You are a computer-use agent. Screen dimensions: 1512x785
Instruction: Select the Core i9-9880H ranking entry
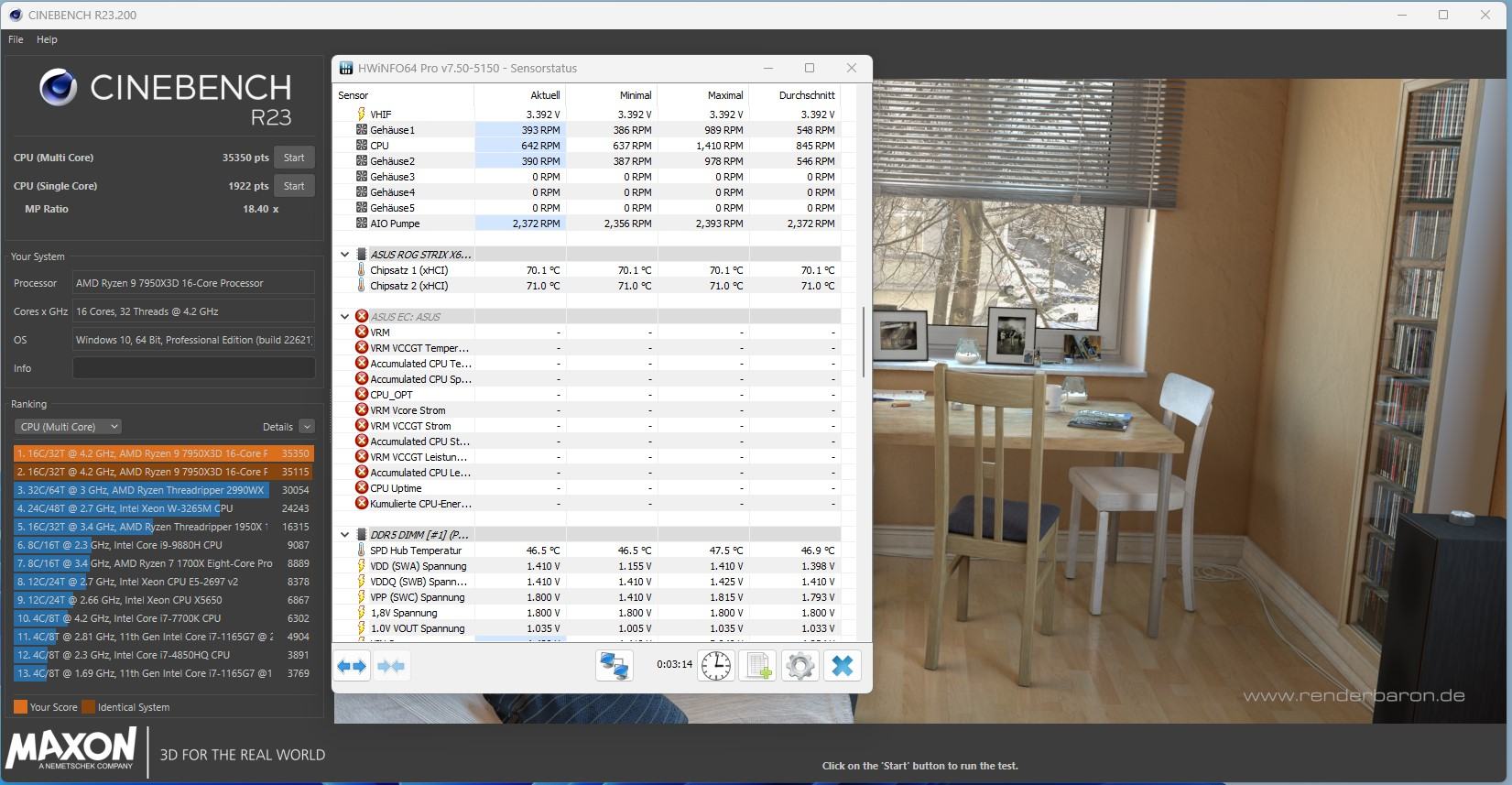[x=163, y=545]
